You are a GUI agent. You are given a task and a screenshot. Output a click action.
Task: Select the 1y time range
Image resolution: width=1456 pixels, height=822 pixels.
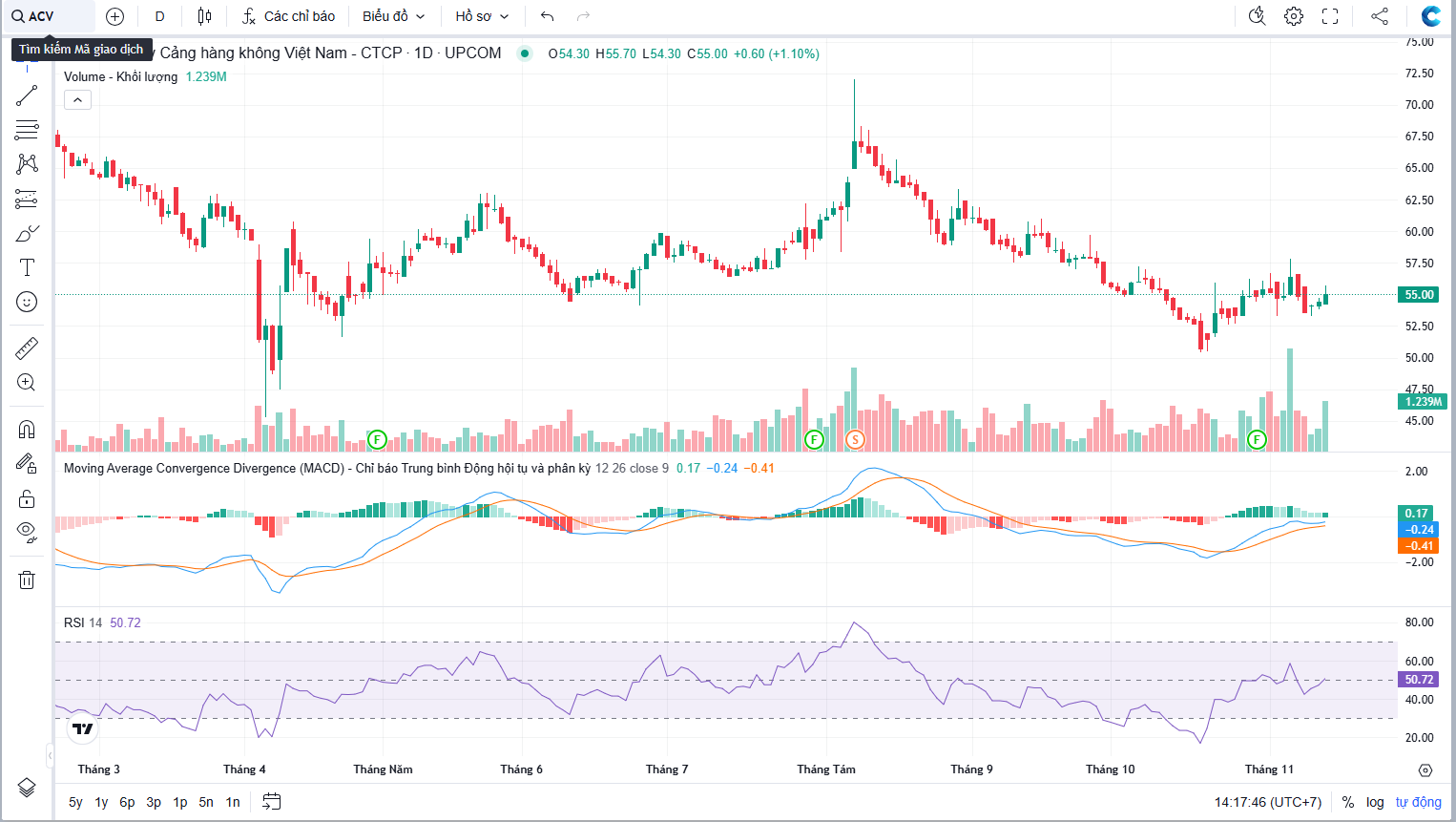pos(101,802)
